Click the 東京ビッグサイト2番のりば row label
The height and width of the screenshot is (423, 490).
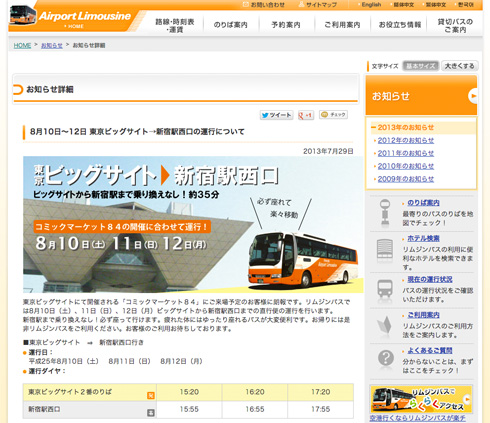(x=70, y=392)
